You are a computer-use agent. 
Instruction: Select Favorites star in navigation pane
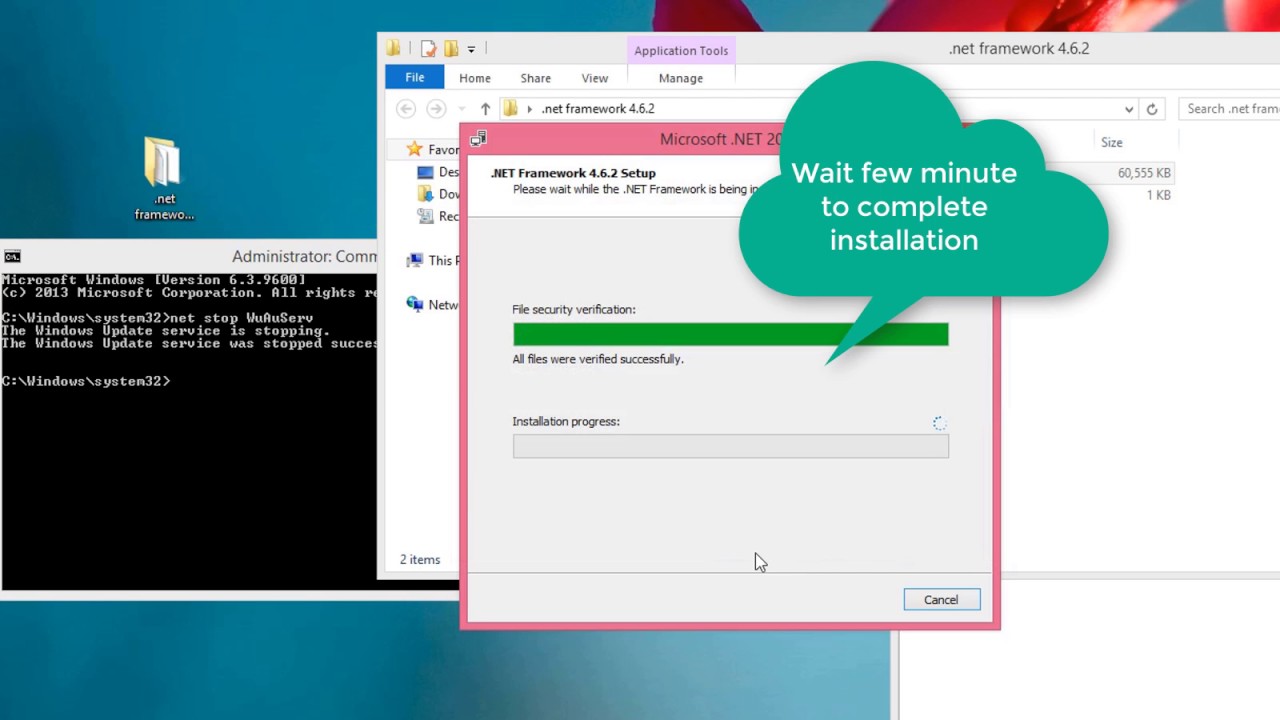414,149
